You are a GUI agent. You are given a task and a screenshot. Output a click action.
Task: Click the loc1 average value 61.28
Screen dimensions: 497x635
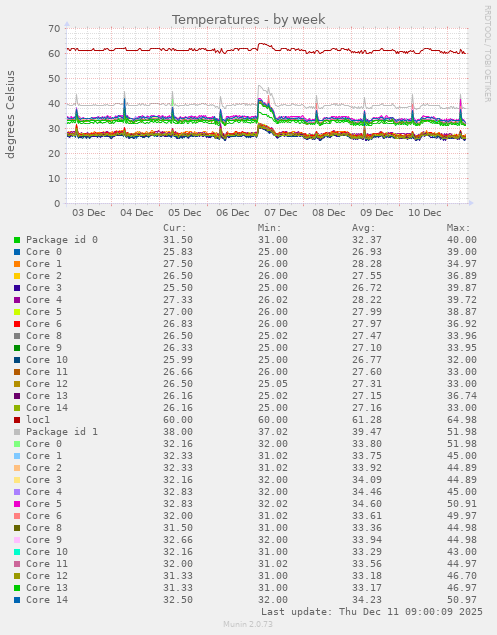pos(367,420)
